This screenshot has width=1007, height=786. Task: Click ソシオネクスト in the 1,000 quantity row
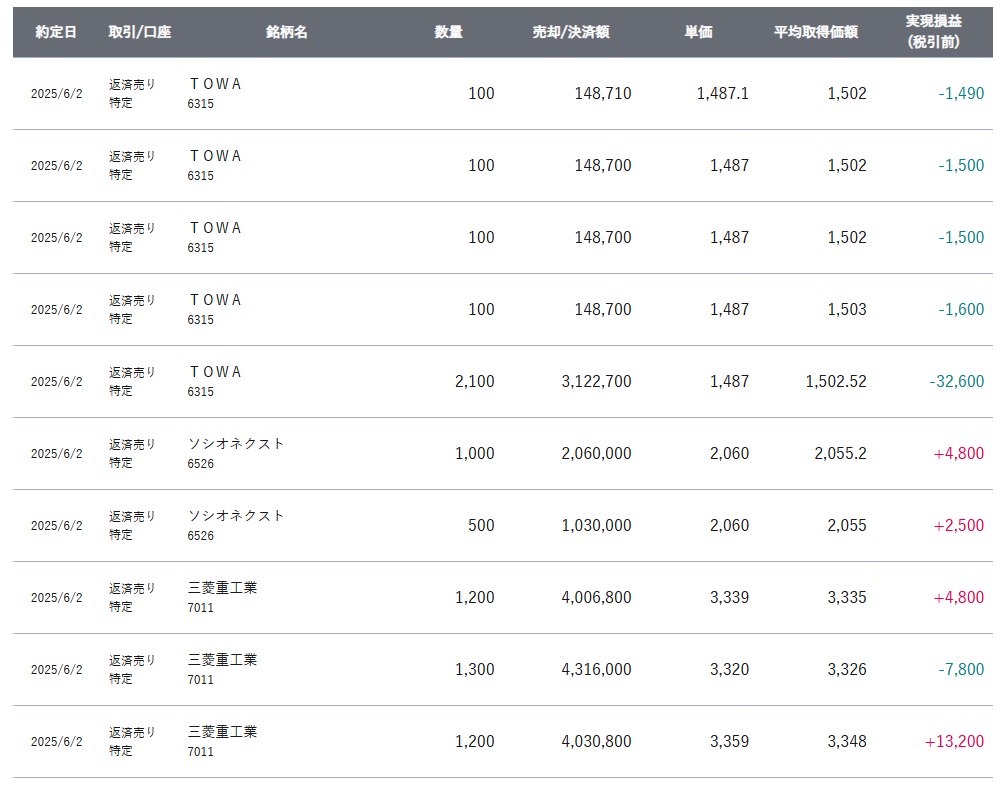tap(236, 443)
